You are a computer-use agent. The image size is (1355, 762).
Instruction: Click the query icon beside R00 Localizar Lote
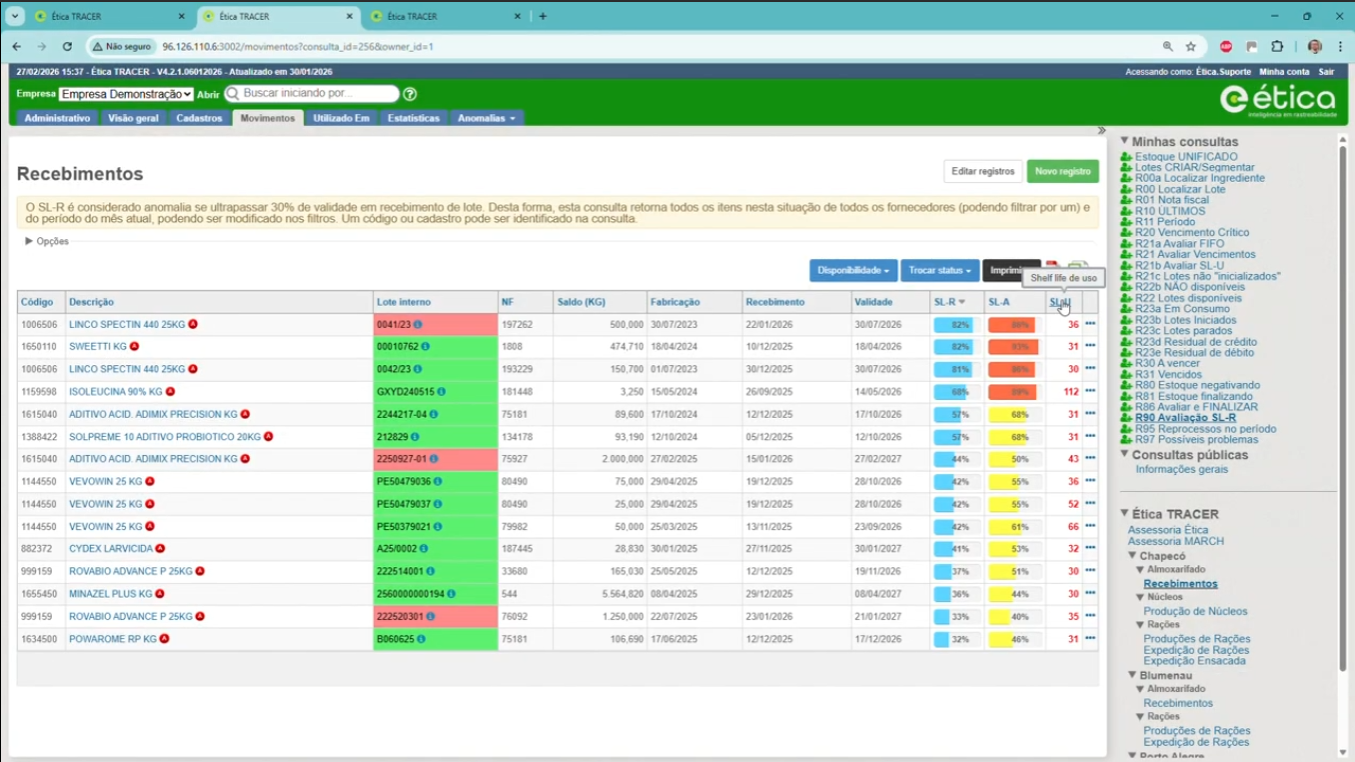point(1126,189)
